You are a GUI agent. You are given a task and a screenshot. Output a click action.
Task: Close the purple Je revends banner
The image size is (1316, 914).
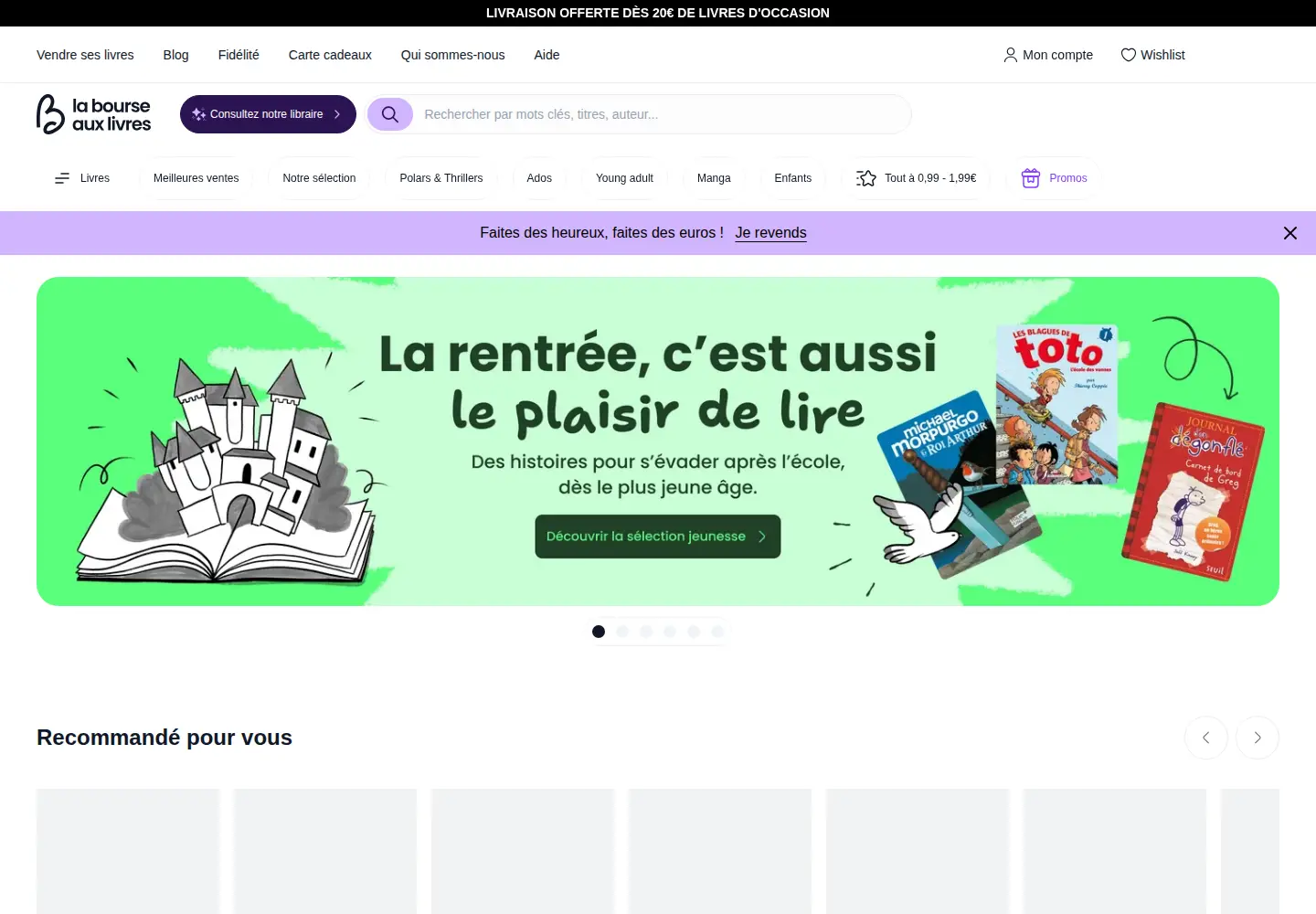[1290, 233]
